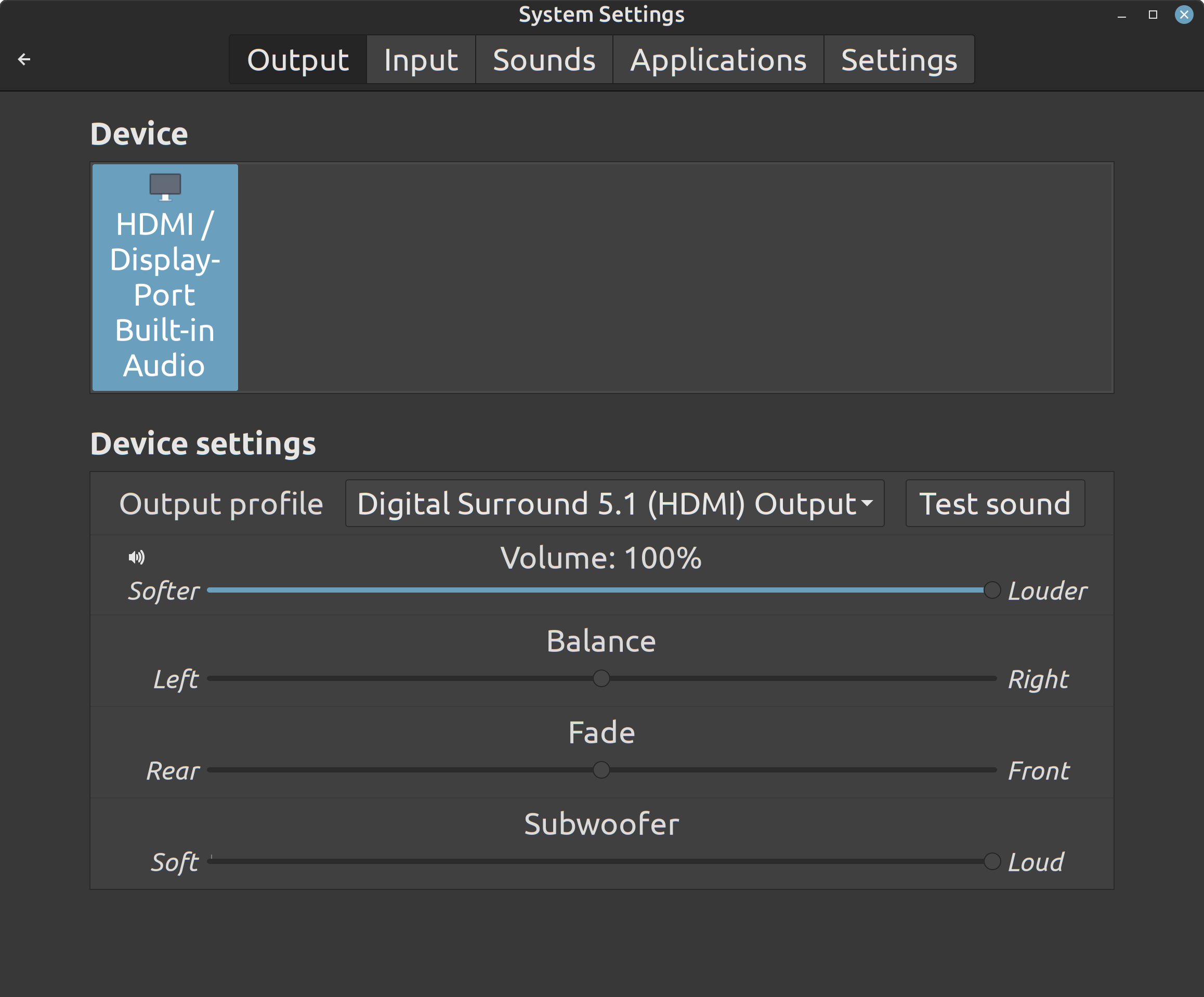Open the Settings tab
The image size is (1204, 997).
point(899,60)
